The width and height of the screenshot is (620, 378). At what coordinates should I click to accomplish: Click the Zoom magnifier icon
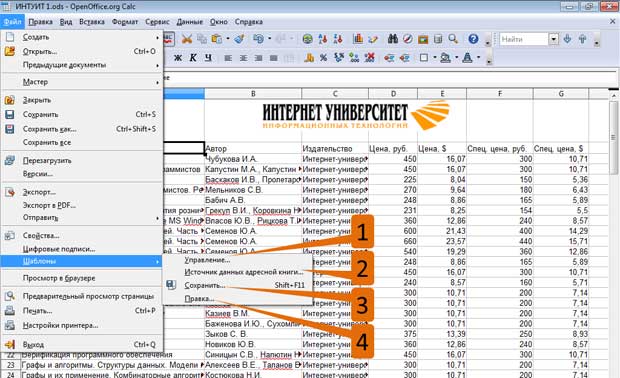[453, 39]
